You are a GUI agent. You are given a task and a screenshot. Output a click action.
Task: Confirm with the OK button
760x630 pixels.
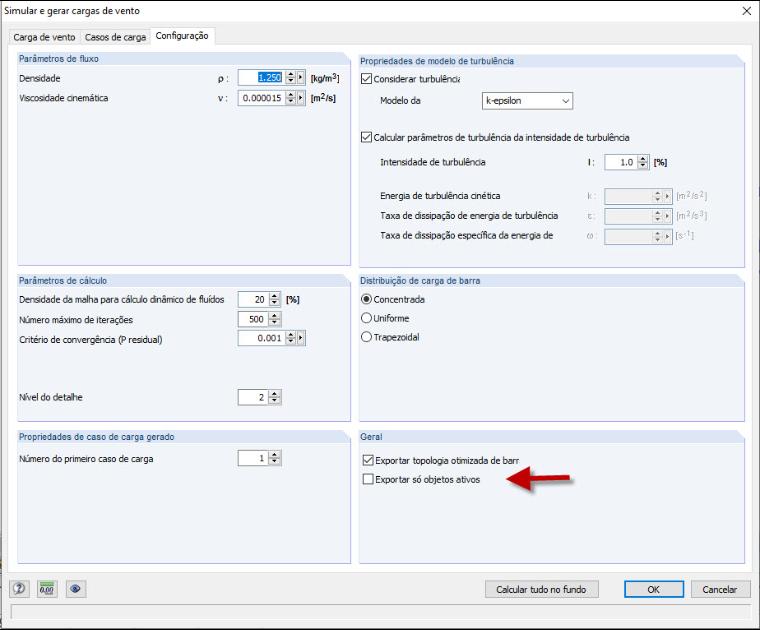pyautogui.click(x=653, y=589)
